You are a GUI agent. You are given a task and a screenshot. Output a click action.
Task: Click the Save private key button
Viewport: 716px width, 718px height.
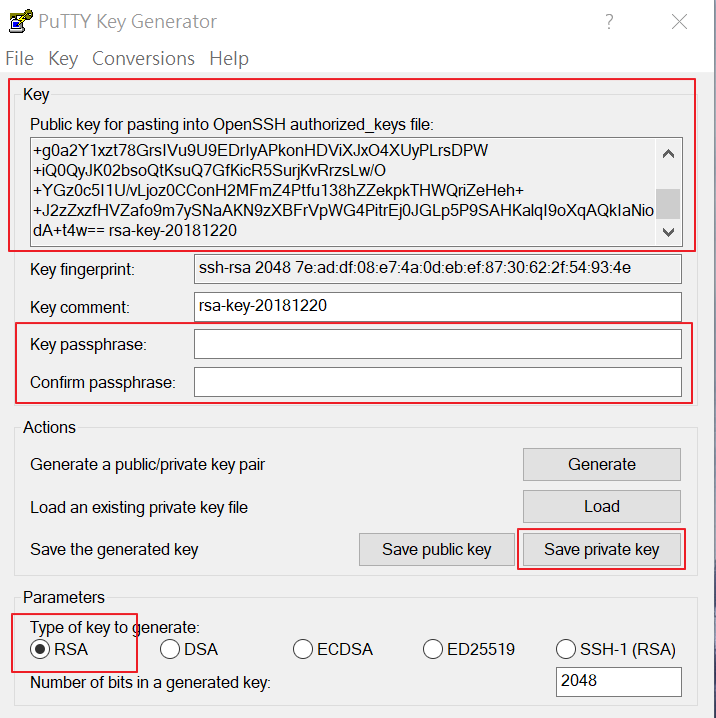pyautogui.click(x=602, y=549)
